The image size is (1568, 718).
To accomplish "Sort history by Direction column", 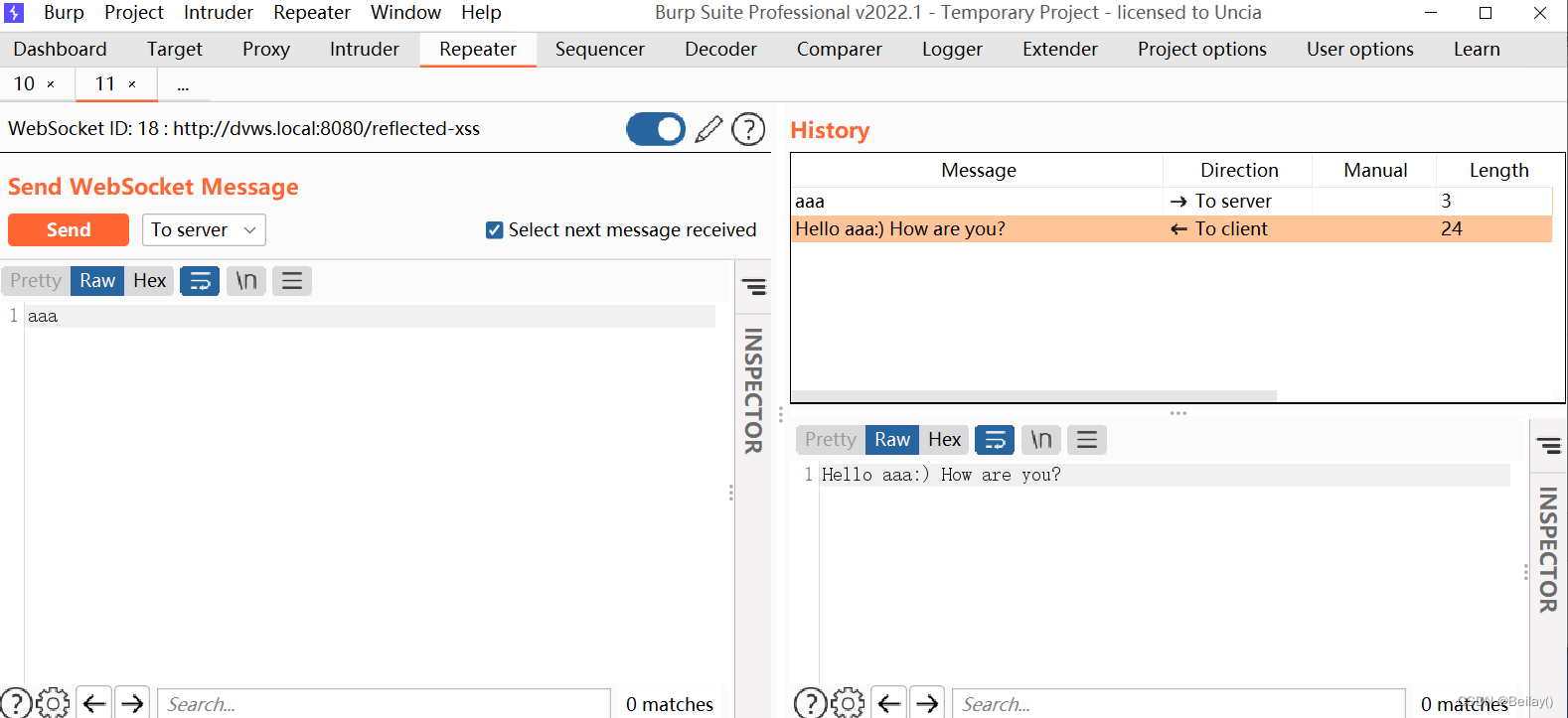I will [x=1238, y=171].
